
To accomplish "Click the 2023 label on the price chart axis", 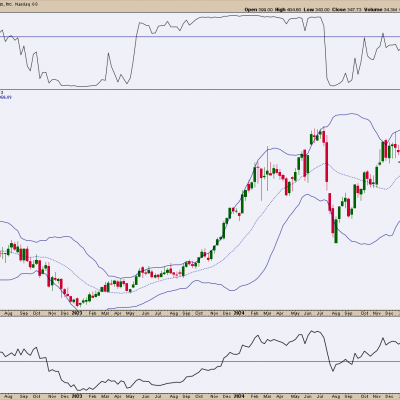I will tap(77, 313).
